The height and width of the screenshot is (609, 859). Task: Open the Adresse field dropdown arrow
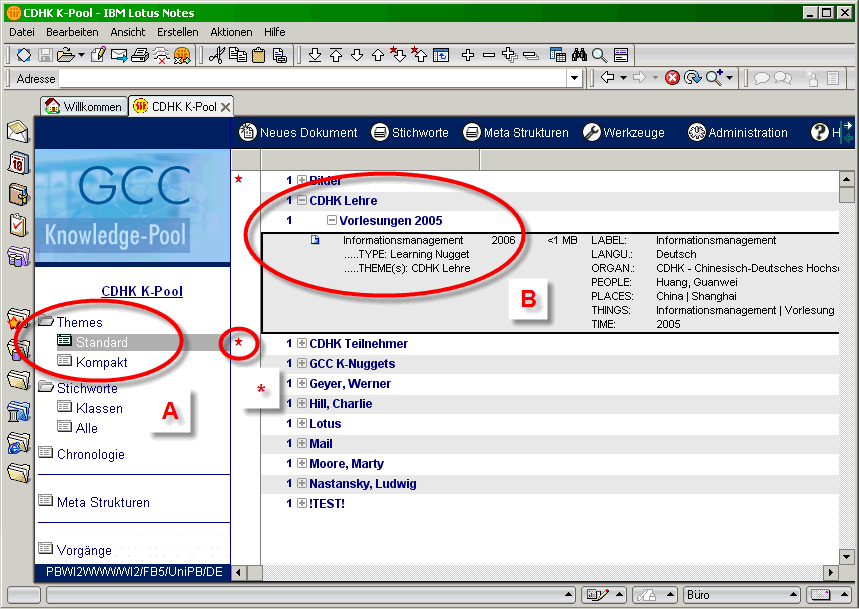coord(574,78)
